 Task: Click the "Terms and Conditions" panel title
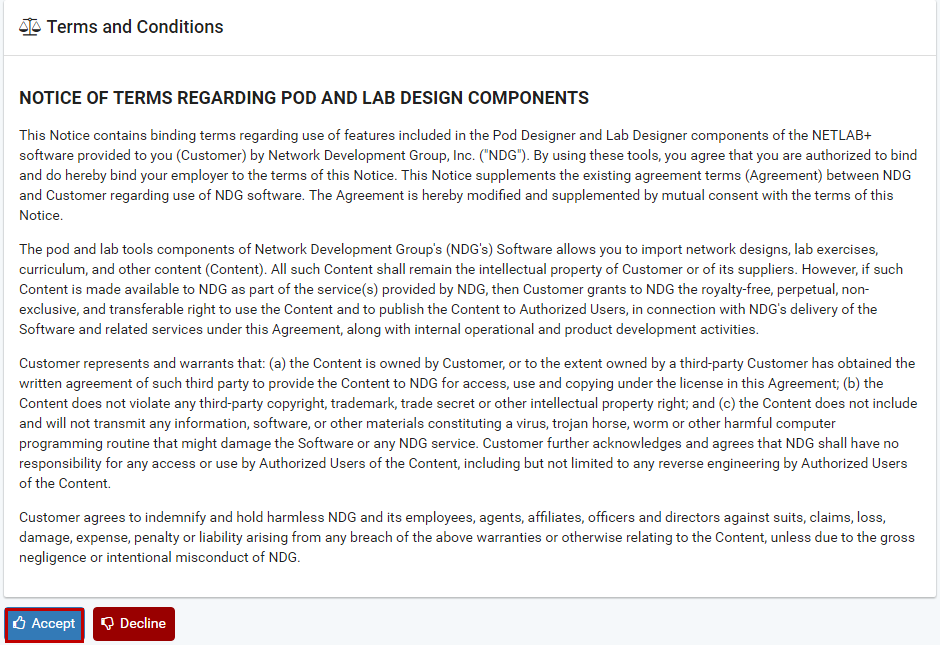(x=135, y=27)
